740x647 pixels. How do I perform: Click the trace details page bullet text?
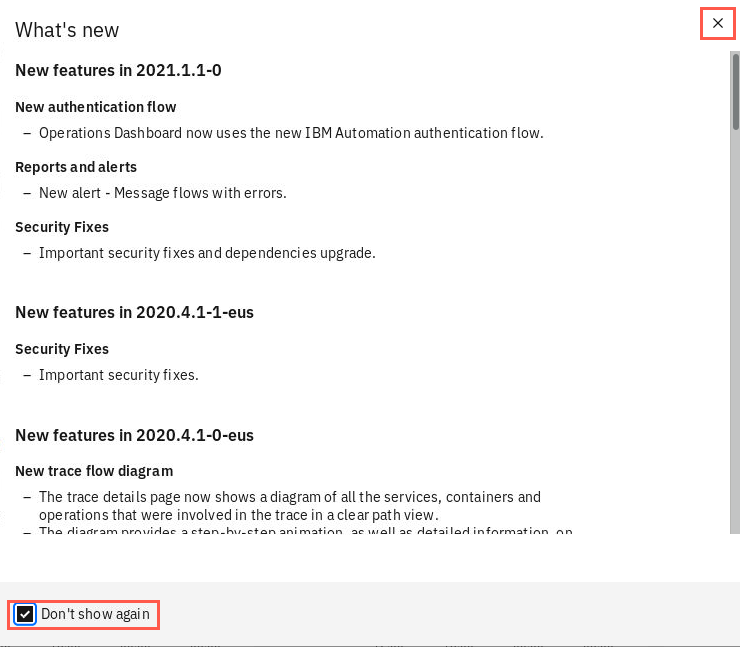pos(290,506)
